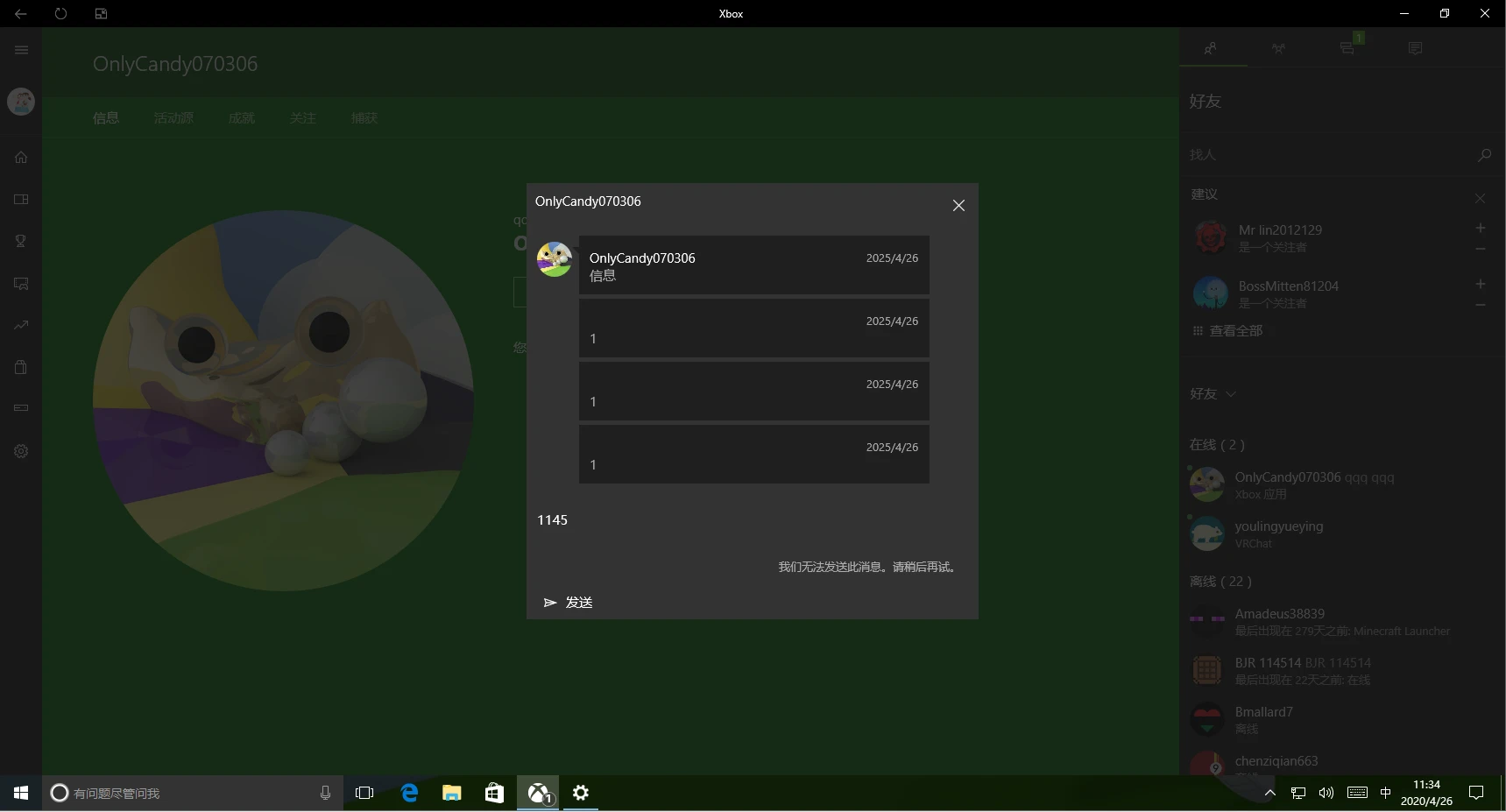Open the Settings gear in sidebar
Viewport: 1506px width, 812px height.
21,451
